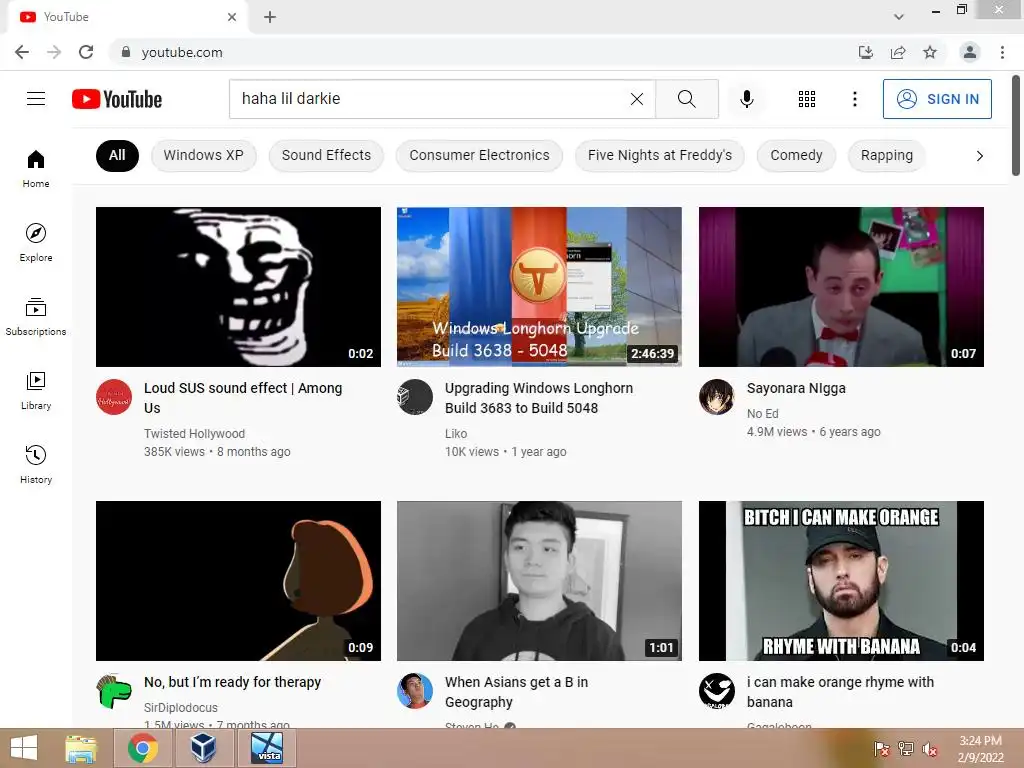
Task: Open Explore in the sidebar
Action: (x=36, y=242)
